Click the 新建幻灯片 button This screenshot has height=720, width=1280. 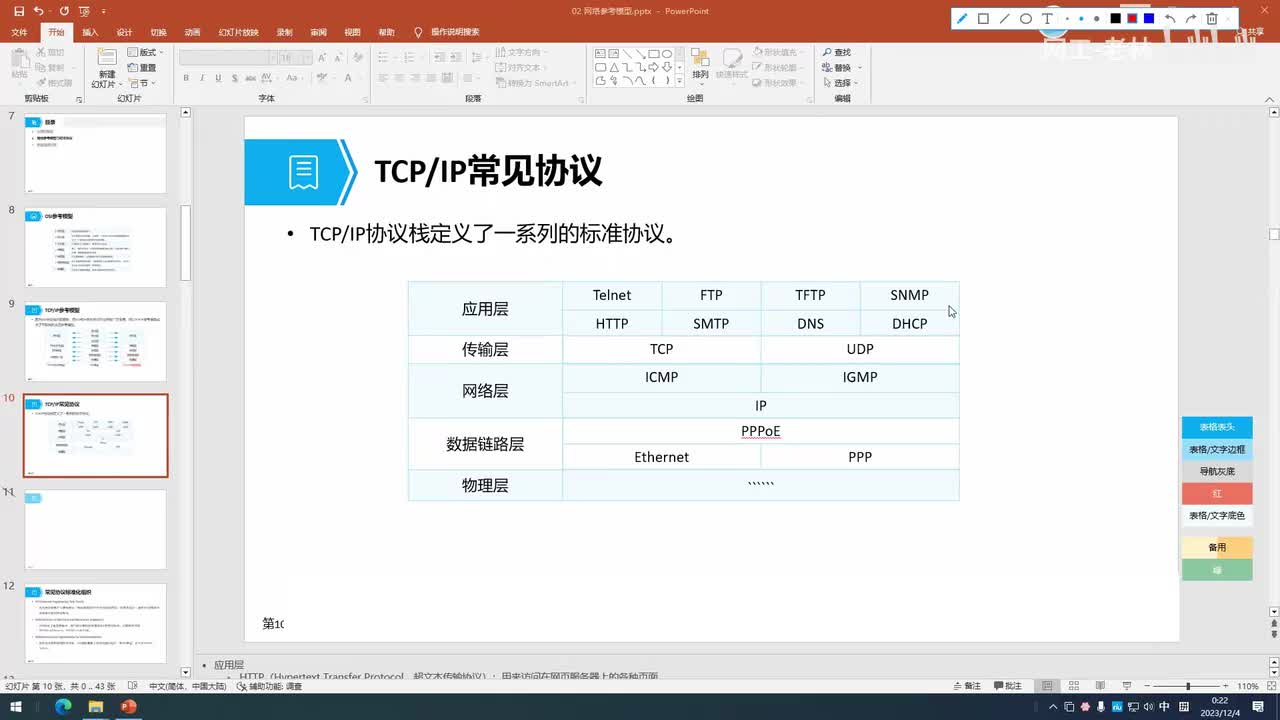coord(106,68)
